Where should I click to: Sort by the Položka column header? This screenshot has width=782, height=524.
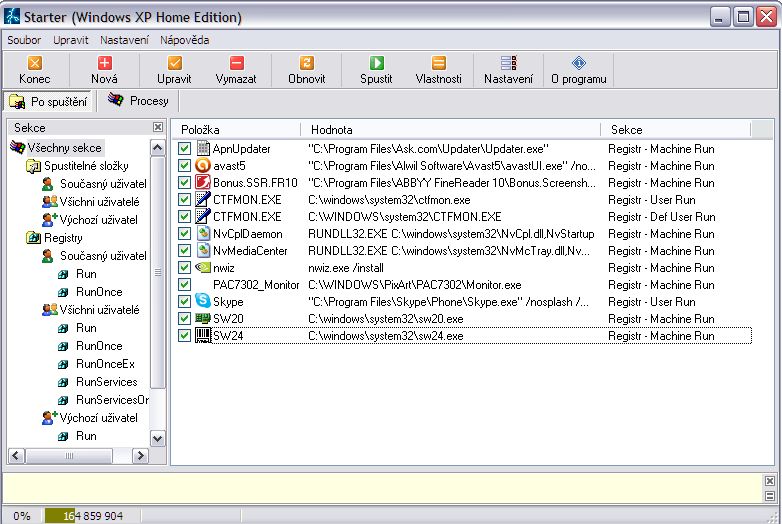tap(236, 130)
